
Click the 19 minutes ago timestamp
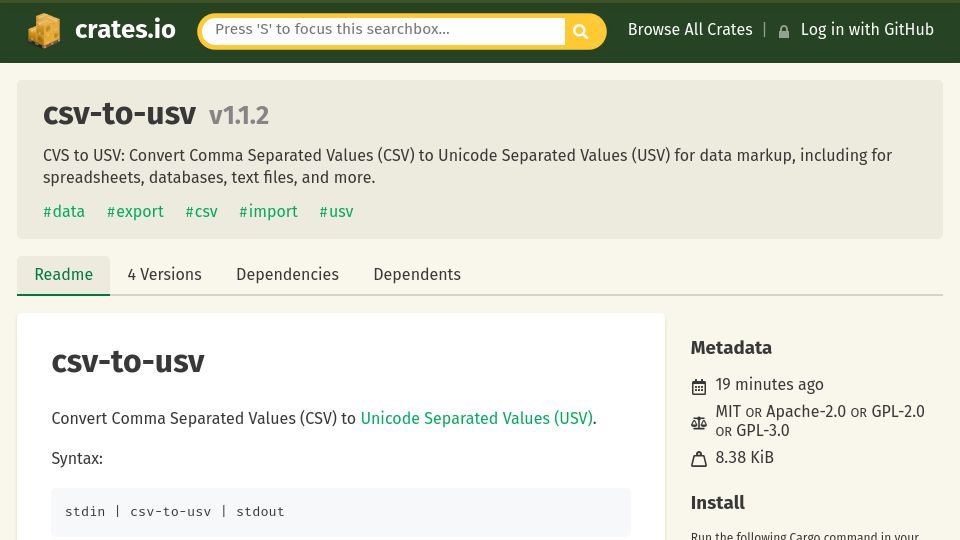pyautogui.click(x=770, y=384)
